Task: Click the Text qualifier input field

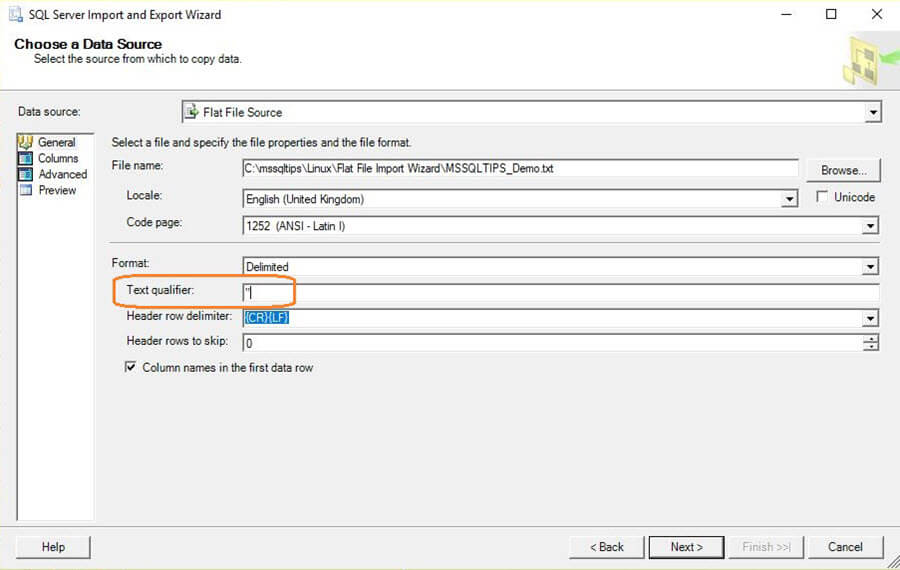Action: pyautogui.click(x=560, y=292)
